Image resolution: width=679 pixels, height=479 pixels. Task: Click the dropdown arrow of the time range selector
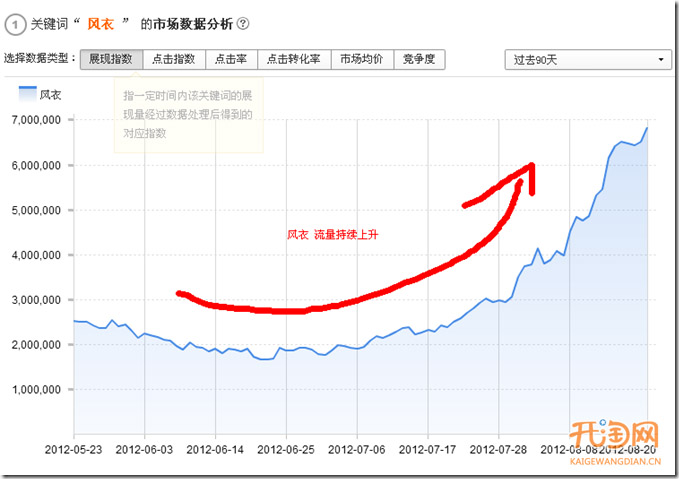point(661,60)
